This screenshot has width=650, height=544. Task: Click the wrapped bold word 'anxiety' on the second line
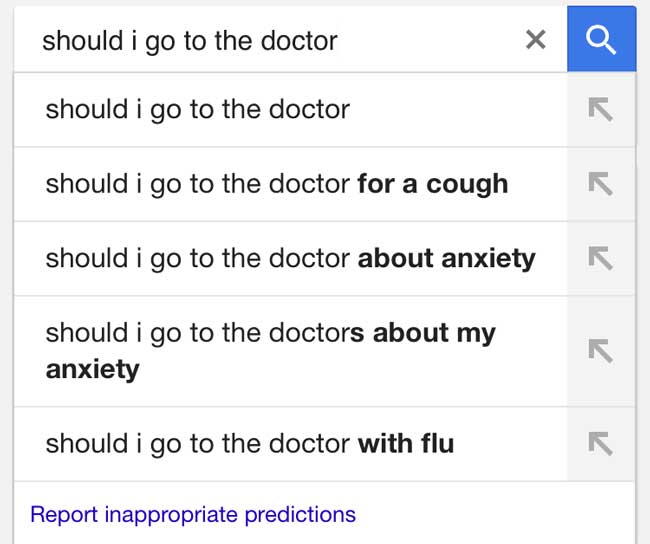93,369
